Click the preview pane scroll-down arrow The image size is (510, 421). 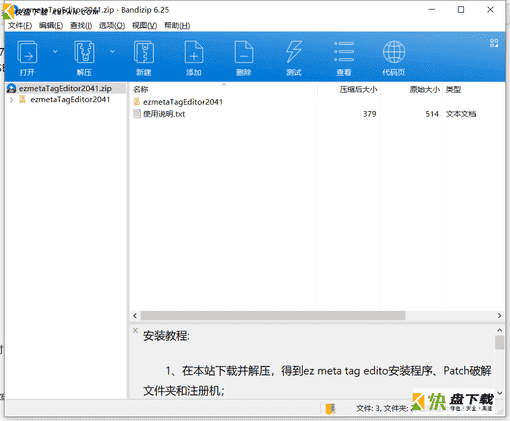click(499, 393)
